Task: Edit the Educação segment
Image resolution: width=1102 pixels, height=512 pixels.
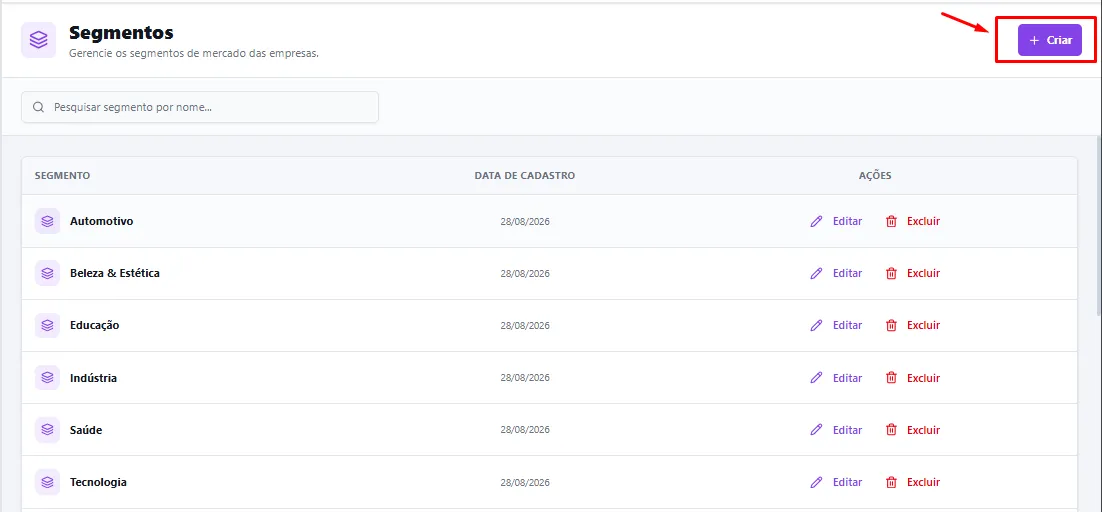Action: [836, 325]
